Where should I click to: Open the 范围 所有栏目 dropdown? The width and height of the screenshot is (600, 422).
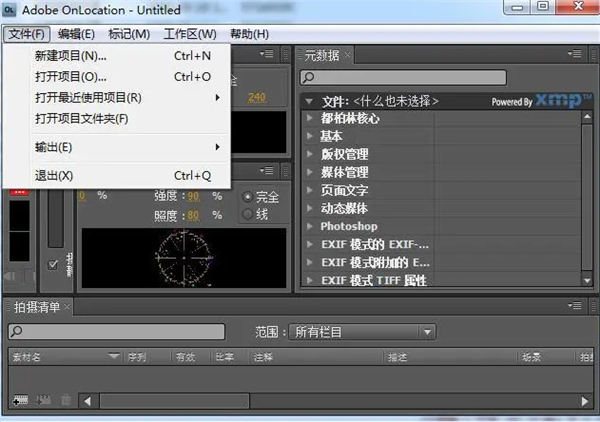point(363,331)
